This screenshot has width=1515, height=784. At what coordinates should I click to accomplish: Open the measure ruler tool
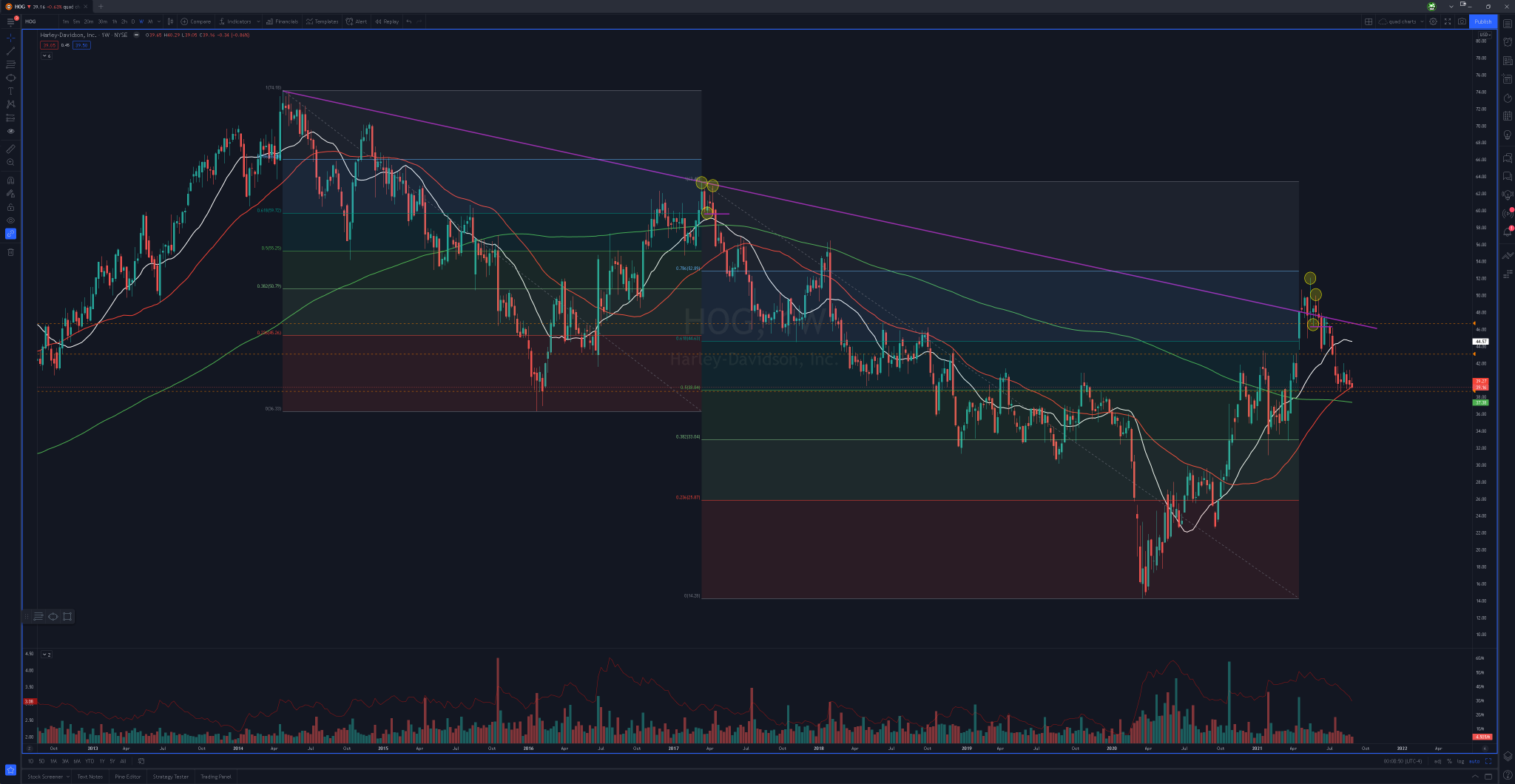click(x=10, y=149)
